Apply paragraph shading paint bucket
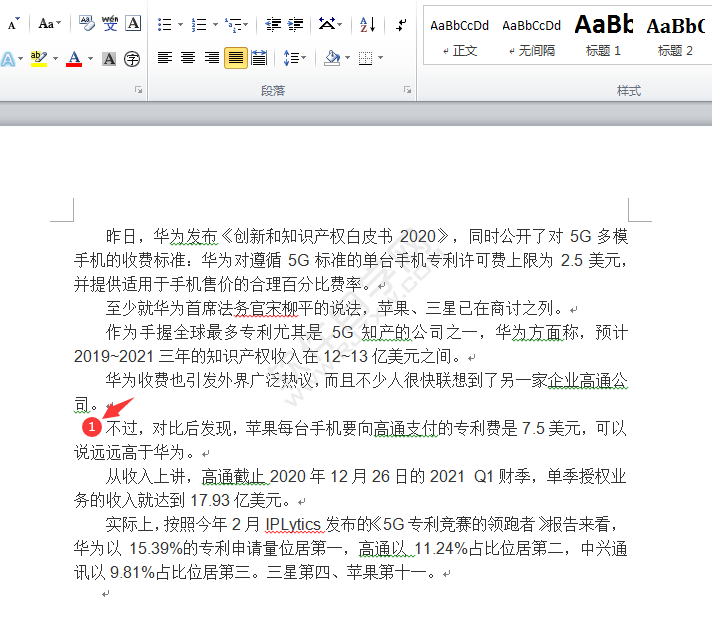Image resolution: width=712 pixels, height=636 pixels. (x=332, y=58)
